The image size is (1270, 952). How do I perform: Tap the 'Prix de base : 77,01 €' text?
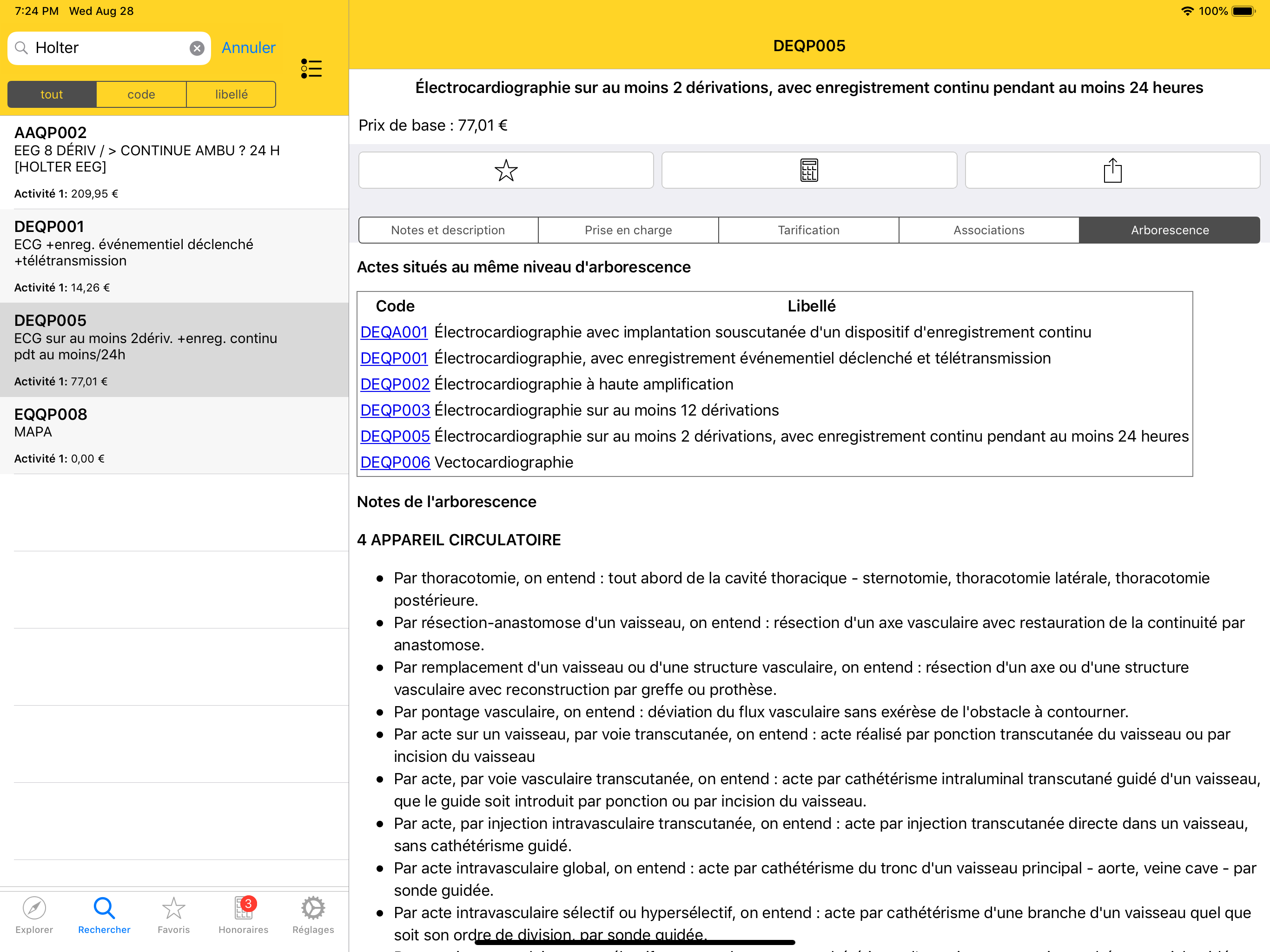pos(433,126)
